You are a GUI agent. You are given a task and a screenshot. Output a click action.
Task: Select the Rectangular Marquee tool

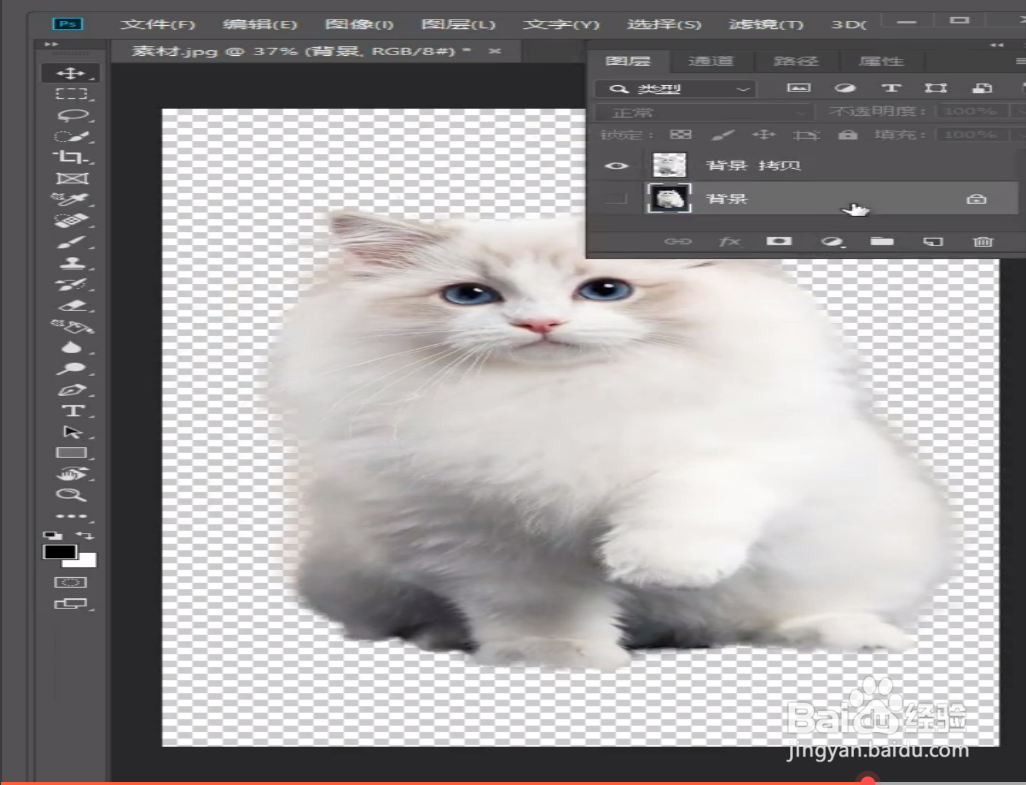coord(71,94)
